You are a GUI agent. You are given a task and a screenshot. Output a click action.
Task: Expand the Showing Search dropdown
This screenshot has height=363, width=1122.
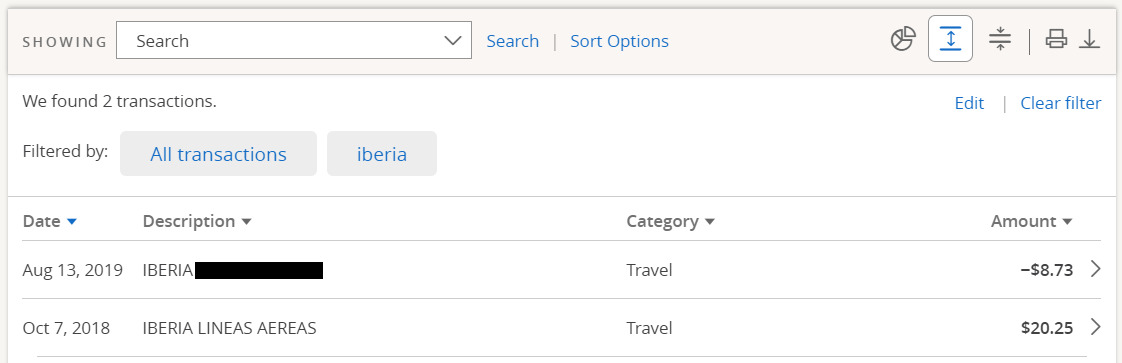[293, 40]
